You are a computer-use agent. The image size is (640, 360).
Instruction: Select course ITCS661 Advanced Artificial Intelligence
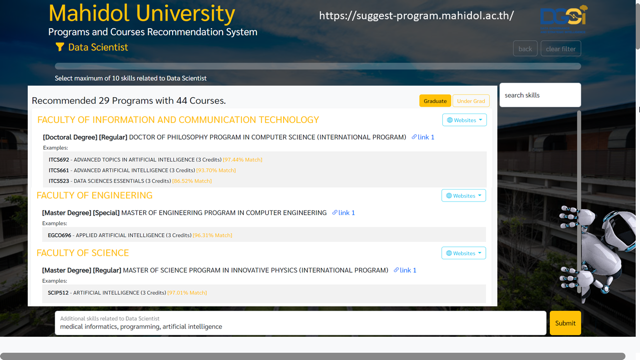[142, 170]
